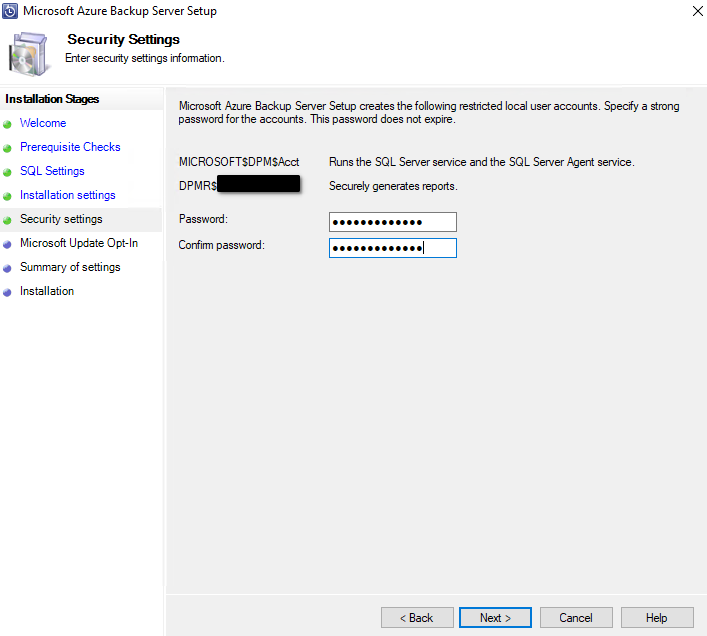Image resolution: width=707 pixels, height=636 pixels.
Task: Open the Prerequisite Checks stage
Action: coord(70,147)
